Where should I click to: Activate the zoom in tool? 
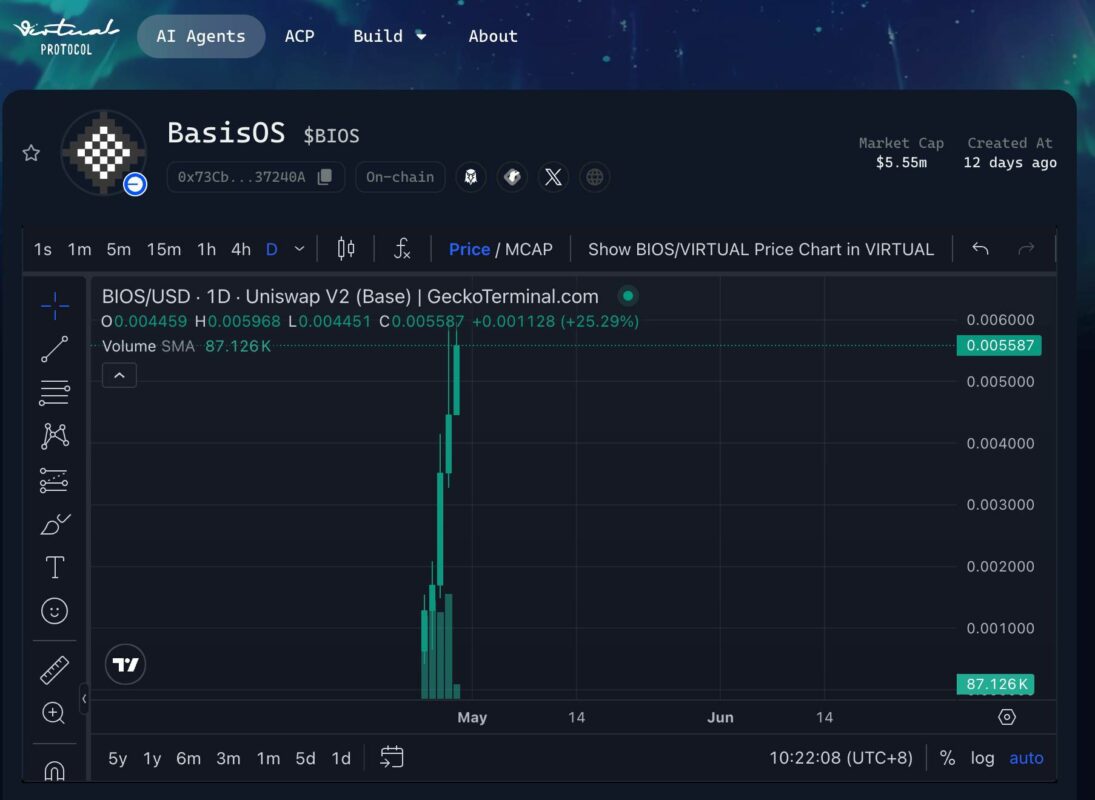(x=54, y=713)
